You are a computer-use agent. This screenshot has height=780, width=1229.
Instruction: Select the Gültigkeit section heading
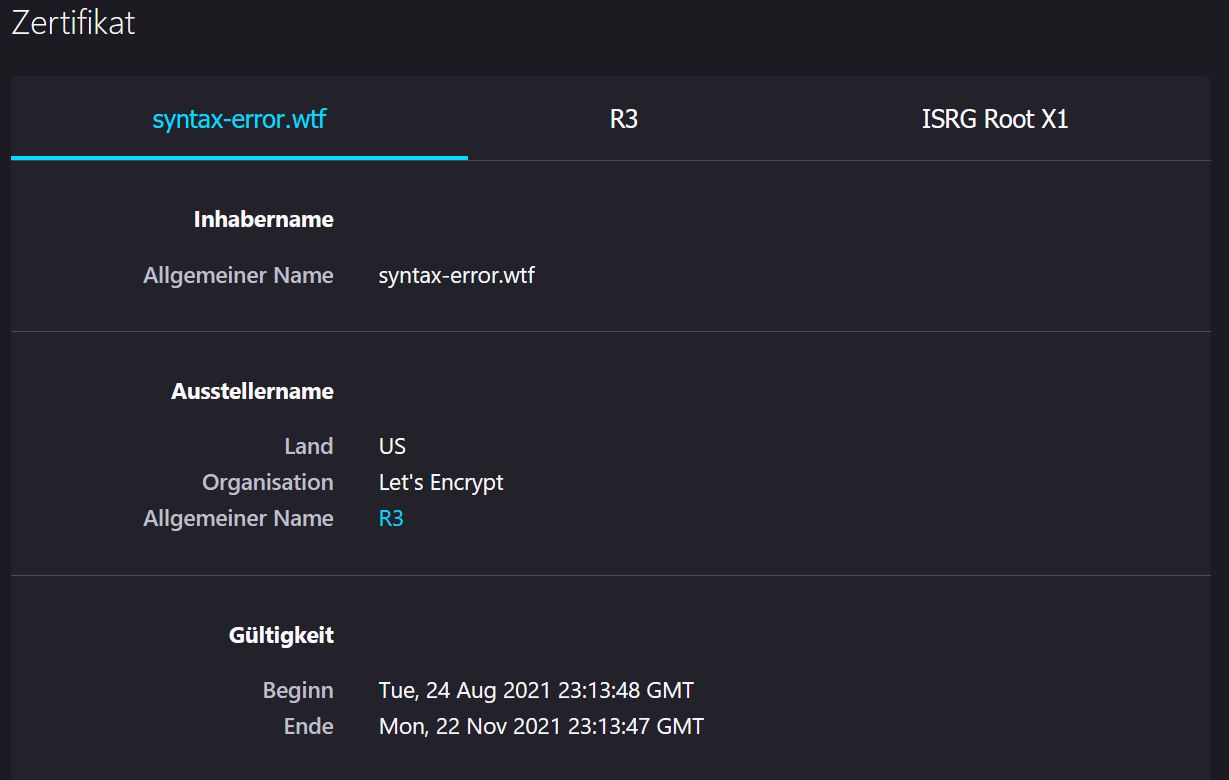(281, 634)
